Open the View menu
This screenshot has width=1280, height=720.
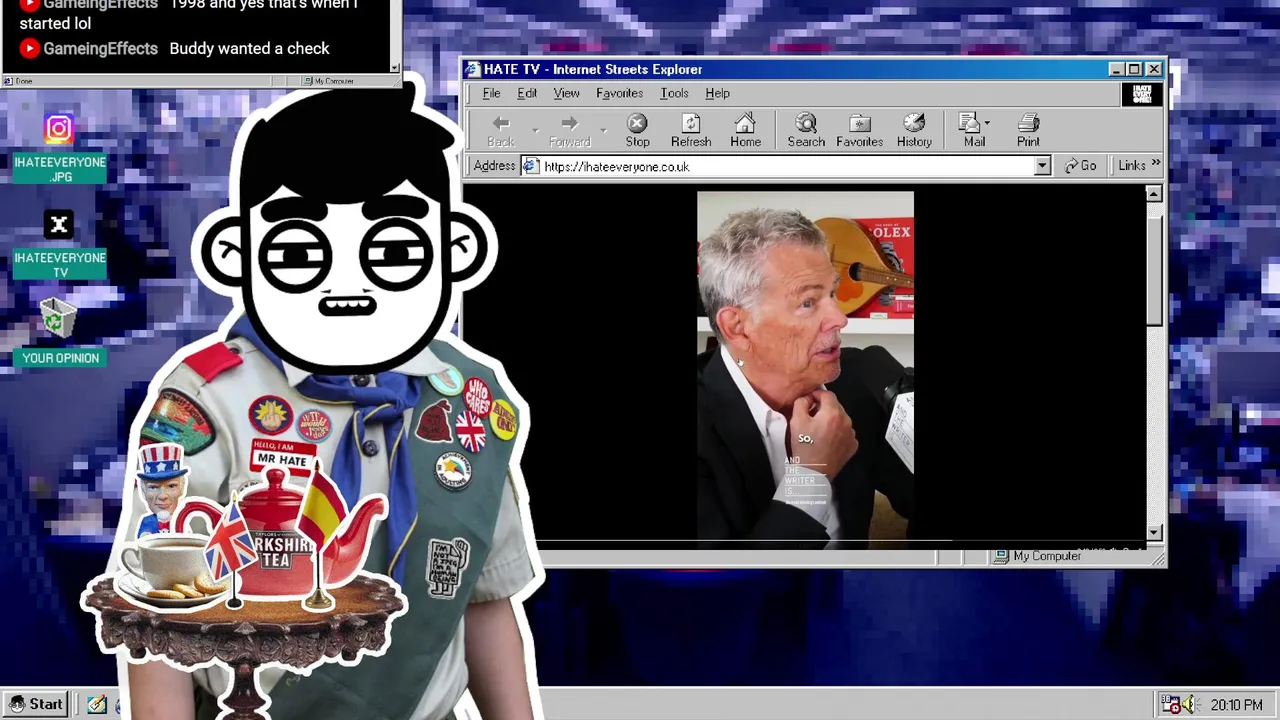pyautogui.click(x=566, y=93)
